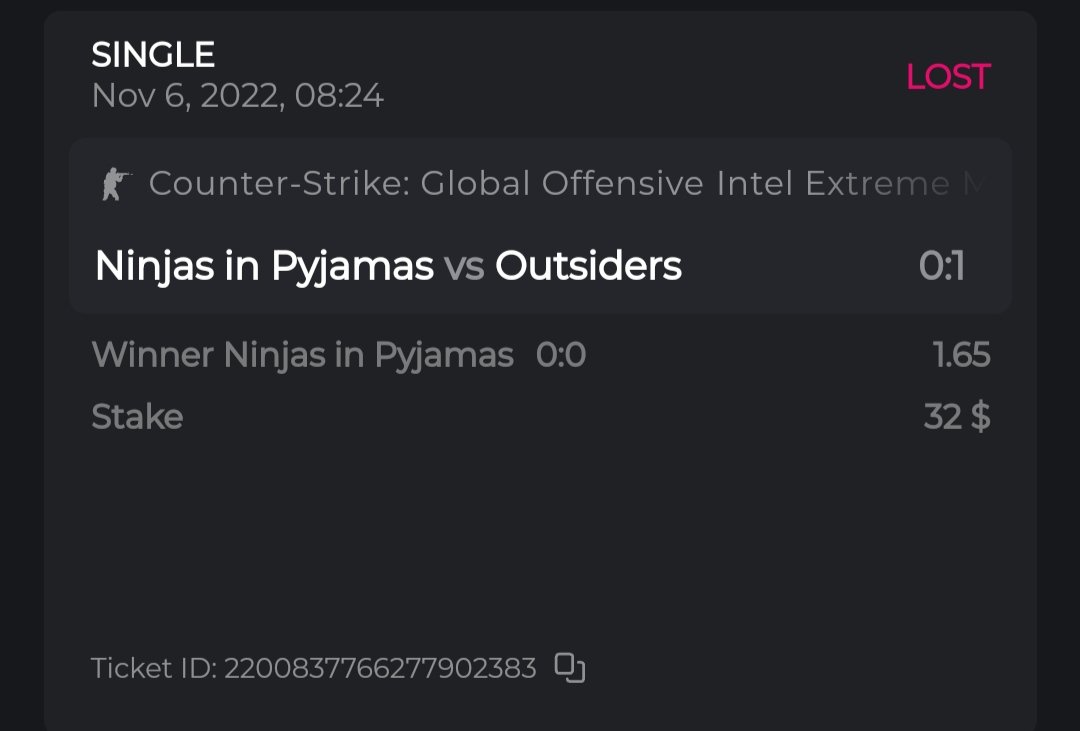Tap the LOST status label
Viewport: 1080px width, 731px height.
[x=947, y=77]
